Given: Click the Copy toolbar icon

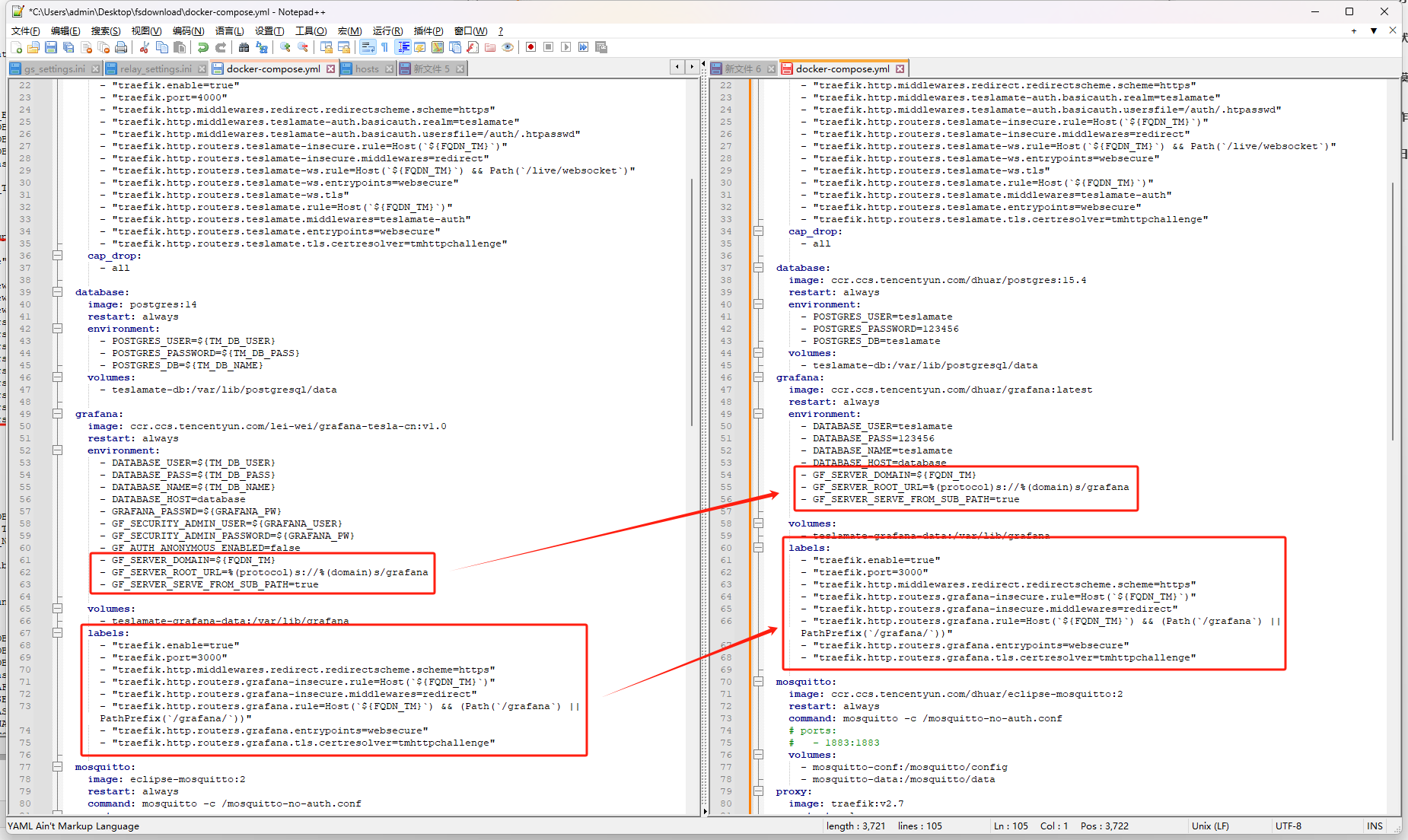Looking at the screenshot, I should tap(161, 47).
